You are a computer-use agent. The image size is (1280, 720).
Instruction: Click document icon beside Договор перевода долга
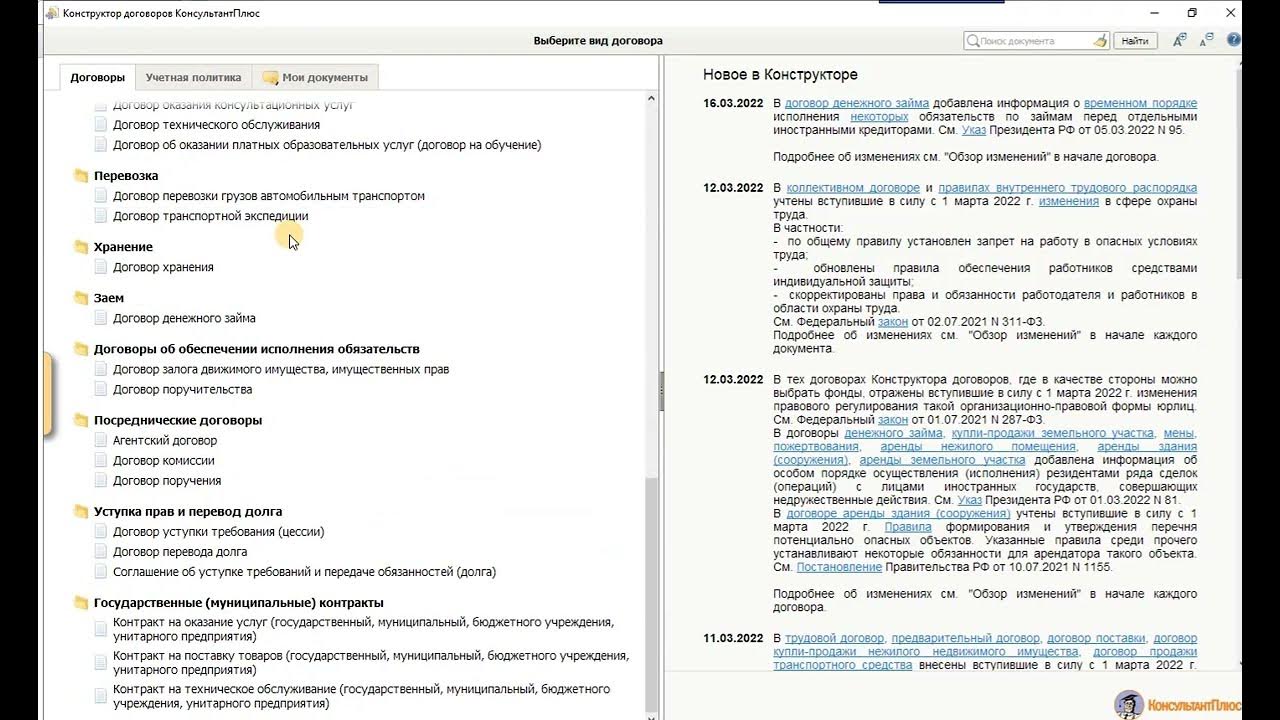(100, 551)
